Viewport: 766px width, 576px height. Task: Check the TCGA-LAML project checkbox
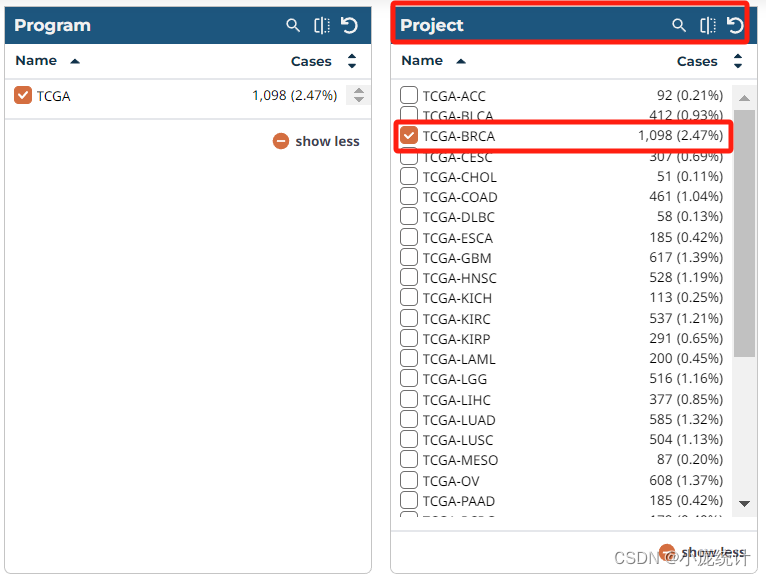pos(409,358)
